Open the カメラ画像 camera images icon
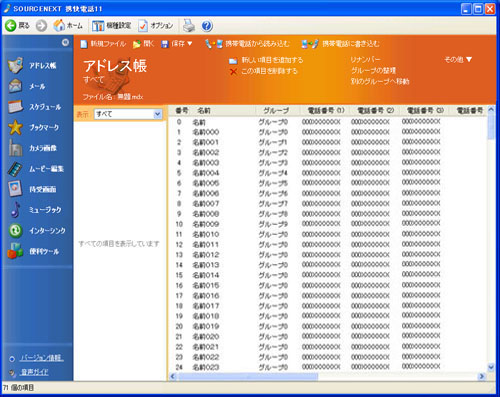 point(15,148)
